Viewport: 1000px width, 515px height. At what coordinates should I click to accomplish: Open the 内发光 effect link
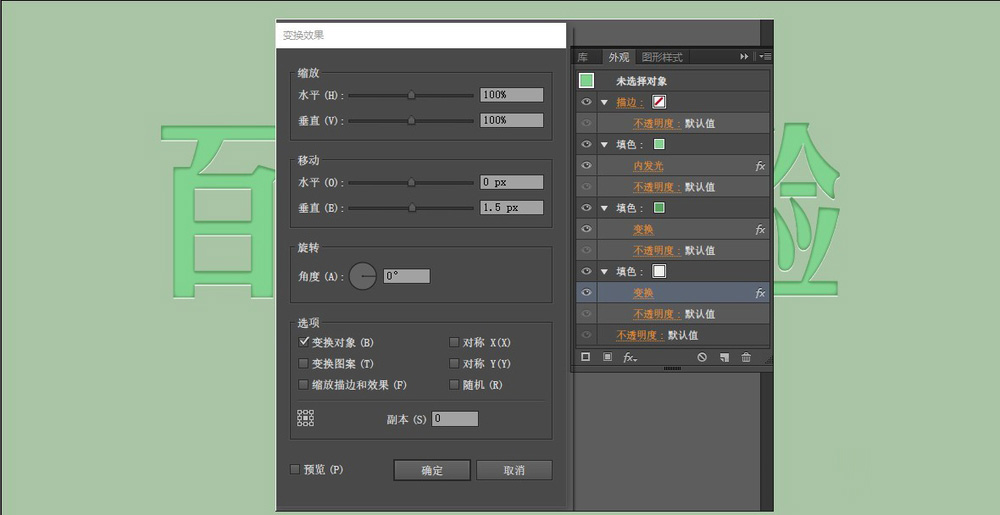[648, 166]
